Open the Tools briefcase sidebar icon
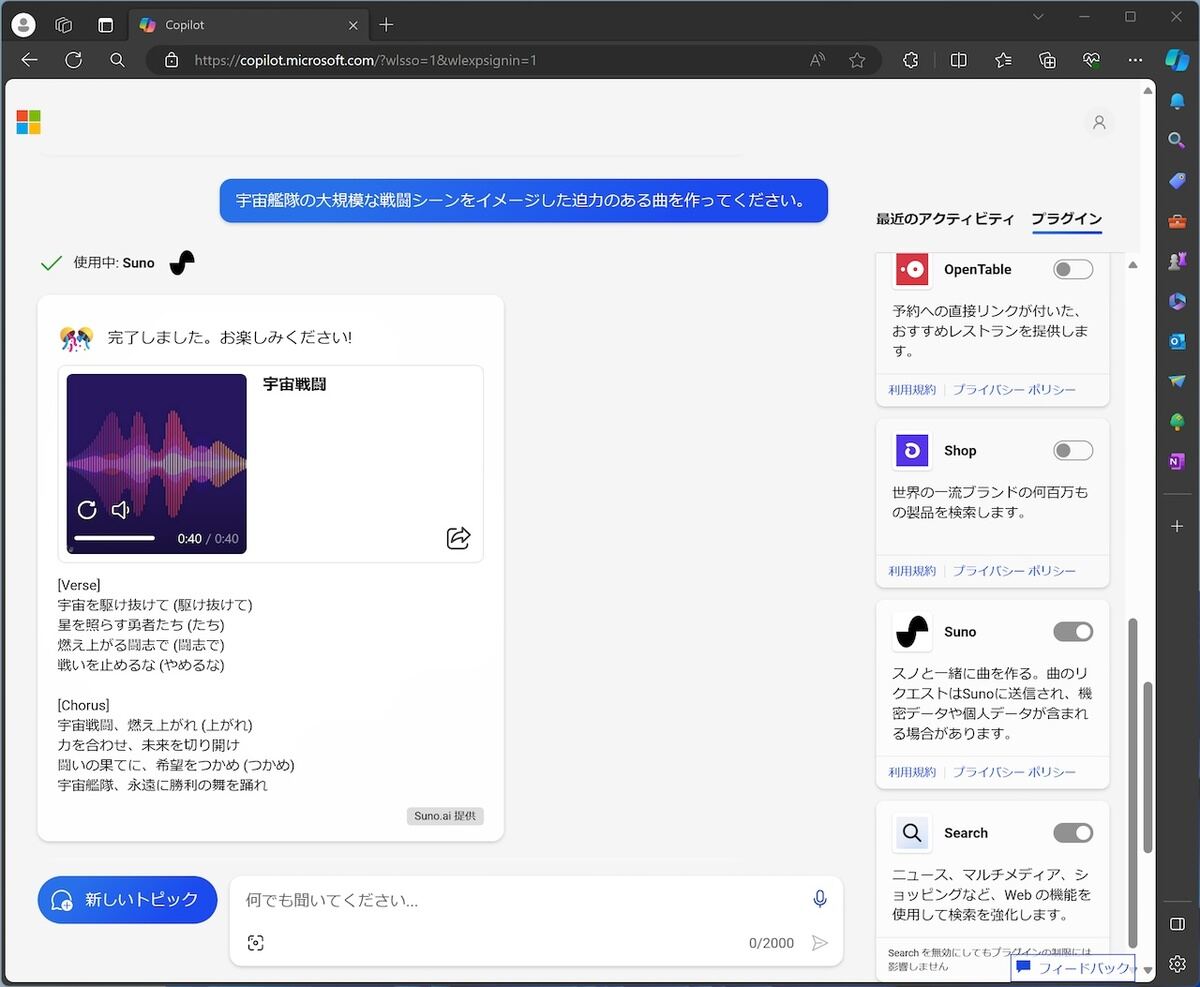1200x987 pixels. (1177, 221)
